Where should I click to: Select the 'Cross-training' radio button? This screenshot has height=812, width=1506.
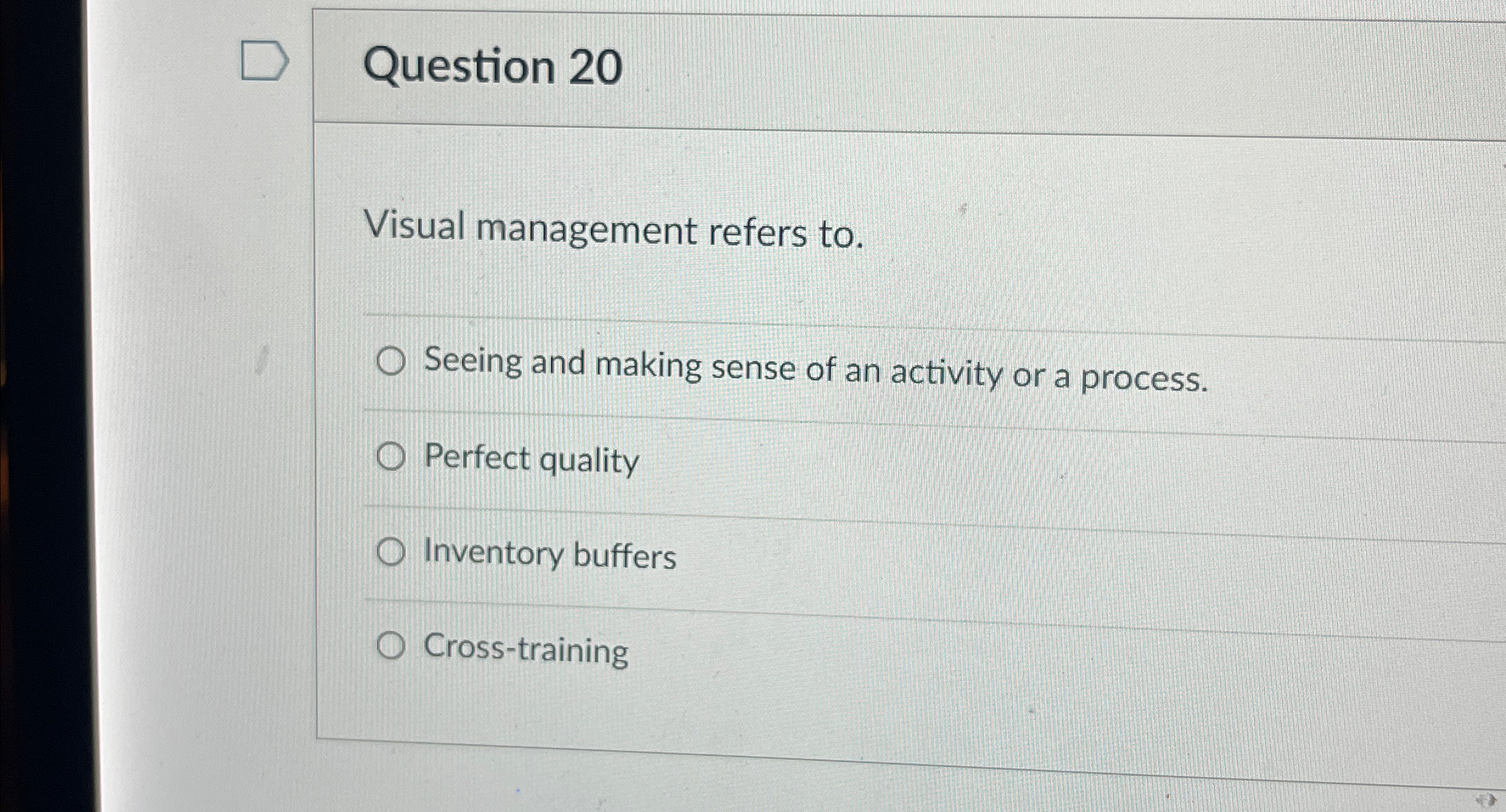(x=392, y=645)
